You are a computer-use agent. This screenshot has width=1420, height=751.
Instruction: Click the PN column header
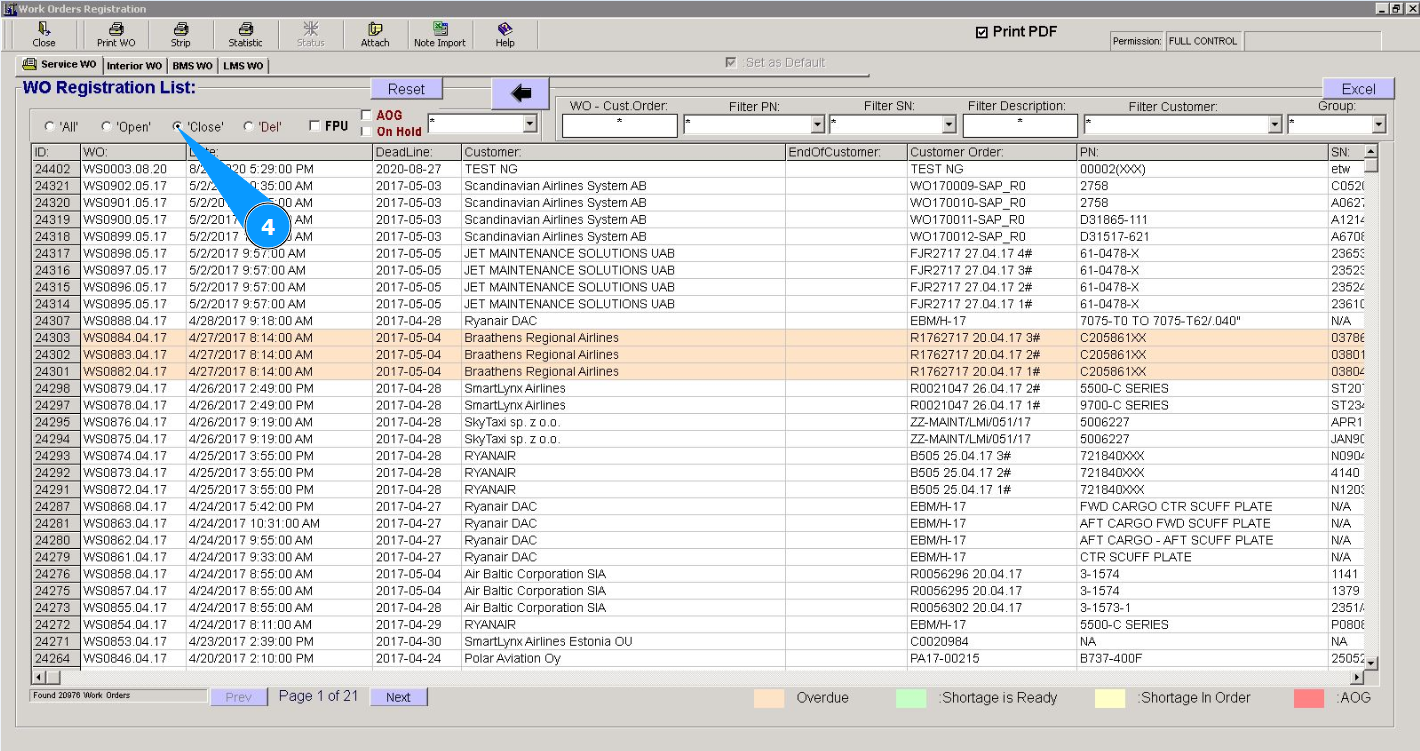[1203, 152]
